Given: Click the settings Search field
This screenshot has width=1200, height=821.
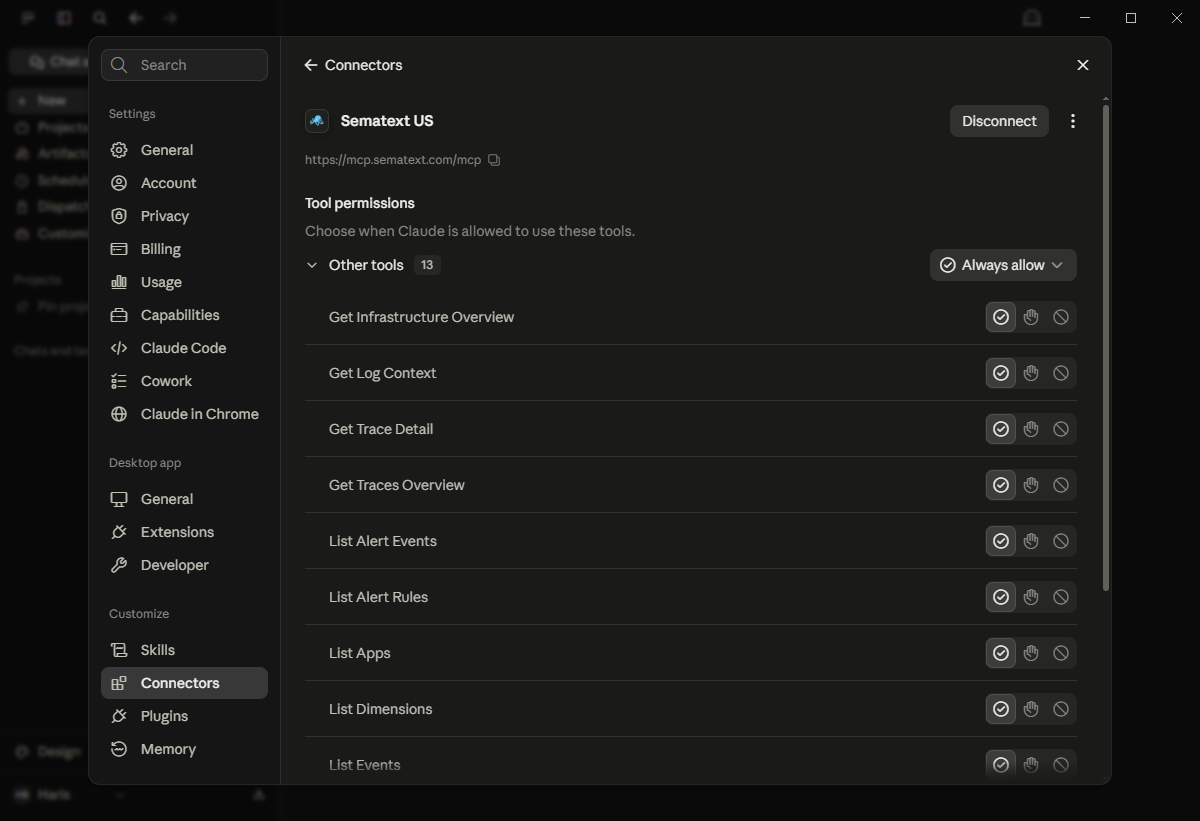Looking at the screenshot, I should point(184,65).
